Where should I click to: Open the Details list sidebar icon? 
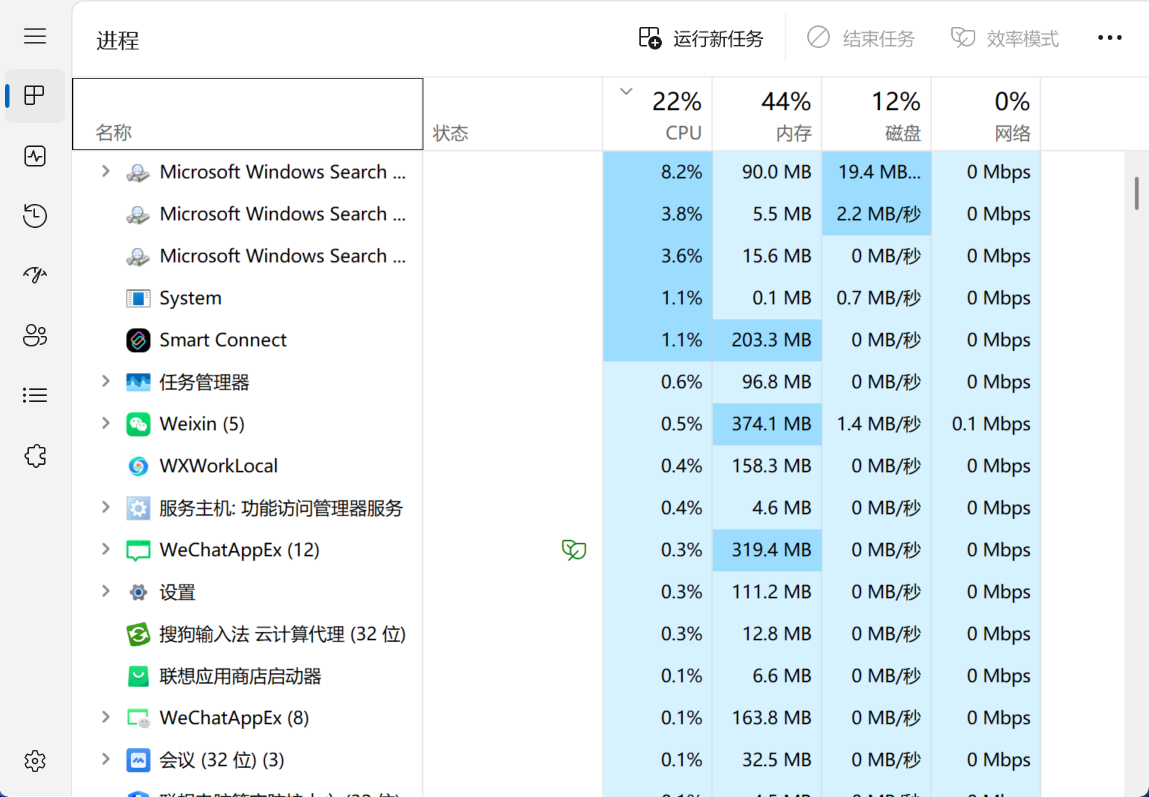(34, 396)
